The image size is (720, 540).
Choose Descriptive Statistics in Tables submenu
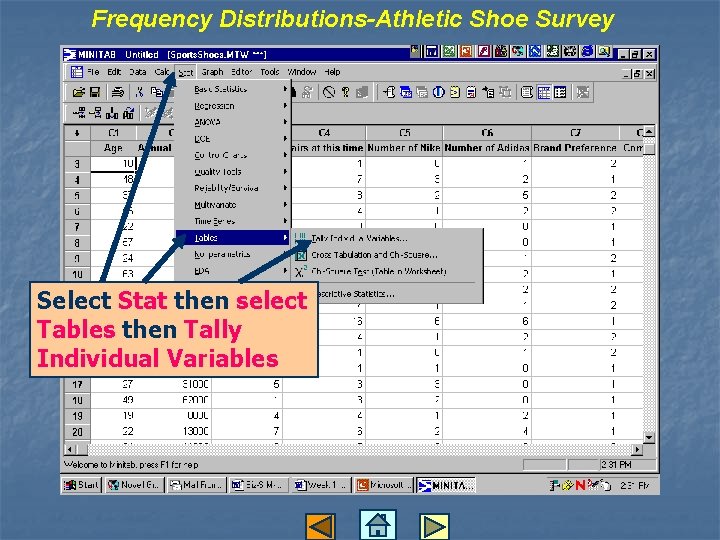click(x=387, y=294)
